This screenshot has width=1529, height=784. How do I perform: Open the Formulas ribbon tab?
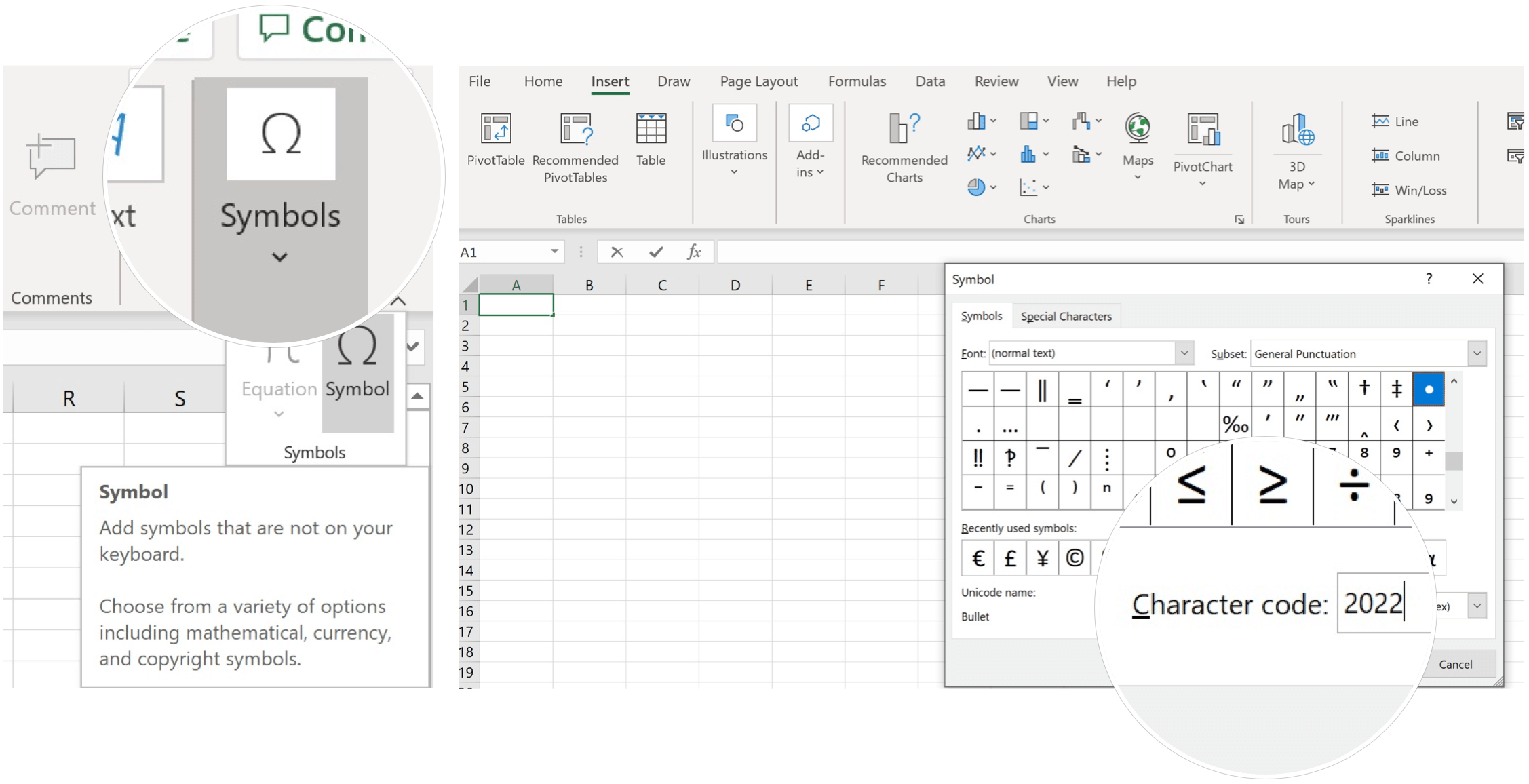pos(857,81)
